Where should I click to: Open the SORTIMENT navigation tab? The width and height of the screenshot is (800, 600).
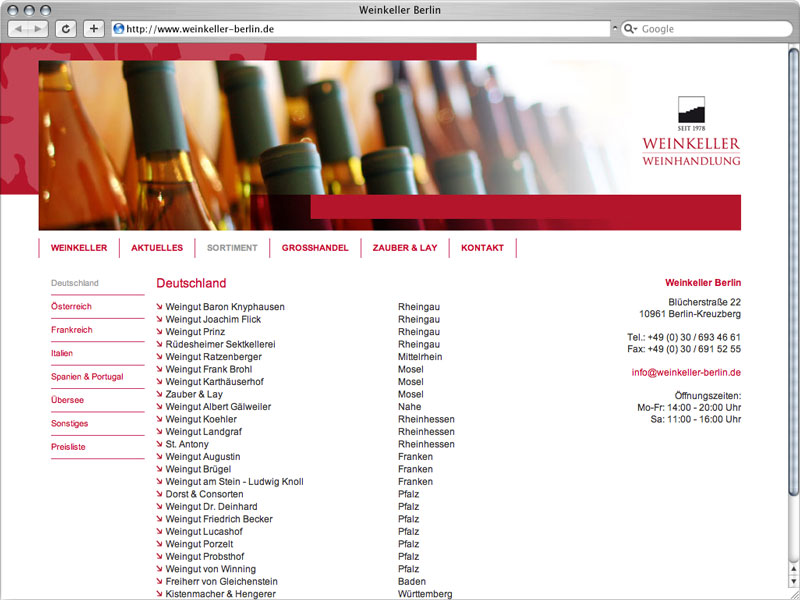(x=232, y=248)
